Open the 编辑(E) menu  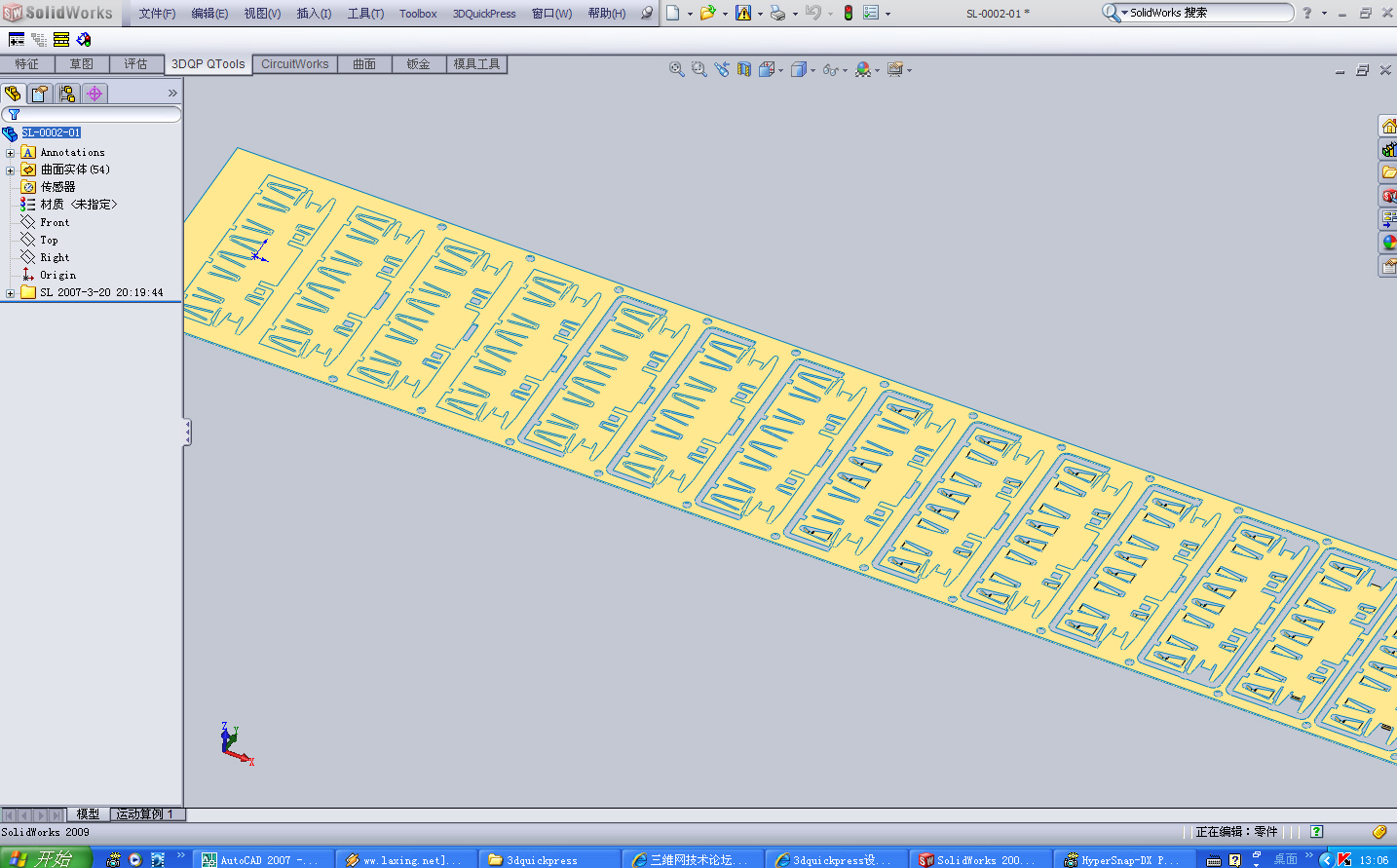[209, 14]
